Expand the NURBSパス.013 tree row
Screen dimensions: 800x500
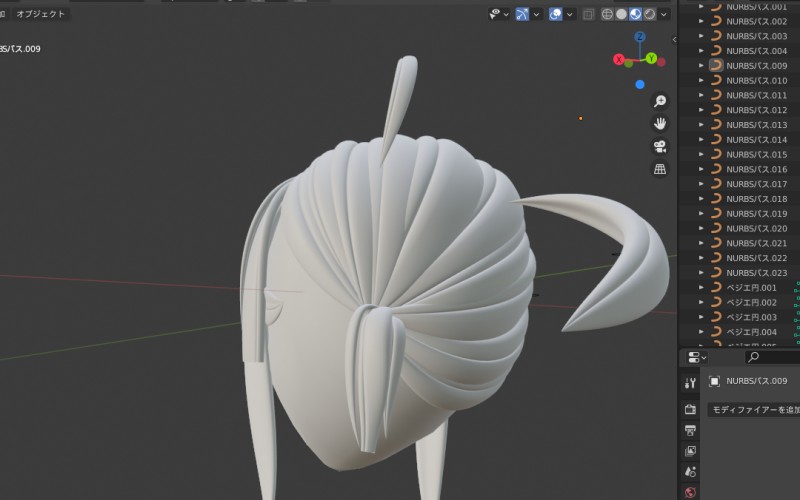701,124
